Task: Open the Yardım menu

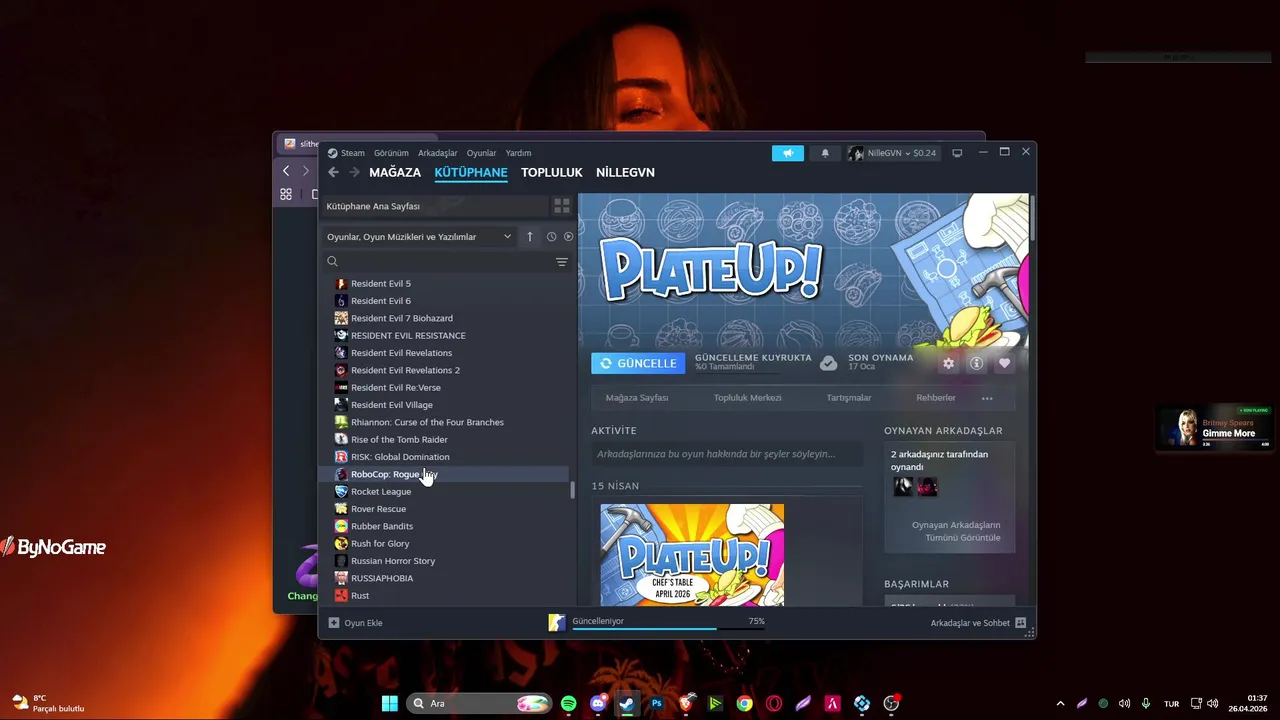Action: (x=518, y=153)
